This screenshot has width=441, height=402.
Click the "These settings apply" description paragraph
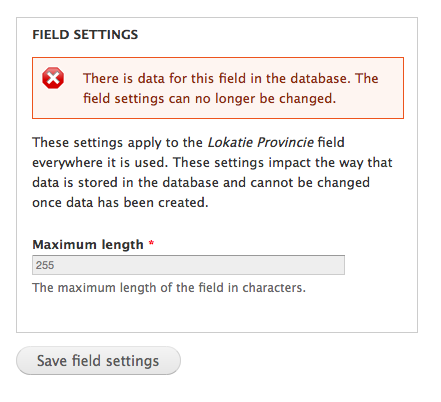[212, 172]
